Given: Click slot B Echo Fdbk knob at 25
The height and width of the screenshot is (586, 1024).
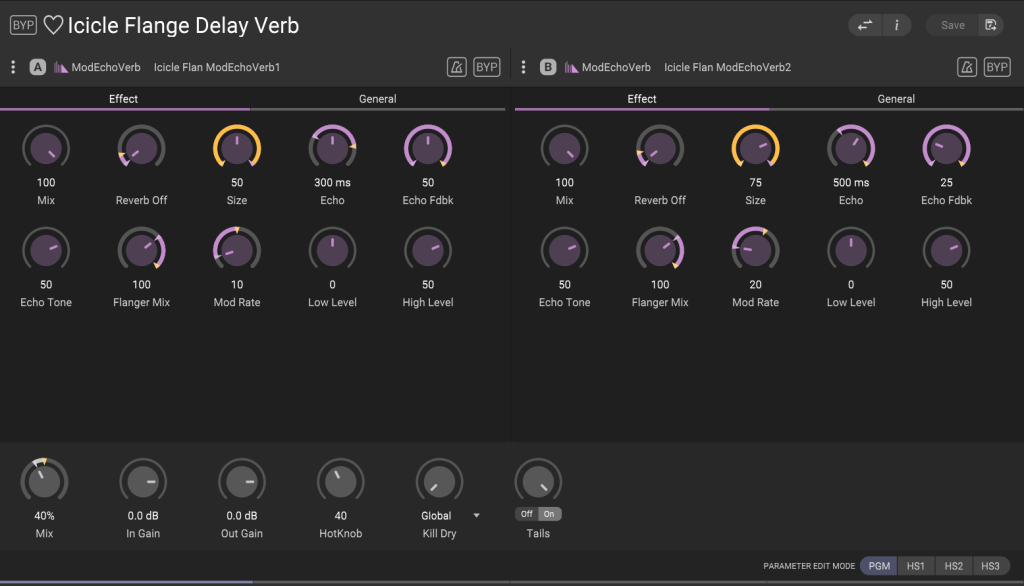Looking at the screenshot, I should click(946, 148).
